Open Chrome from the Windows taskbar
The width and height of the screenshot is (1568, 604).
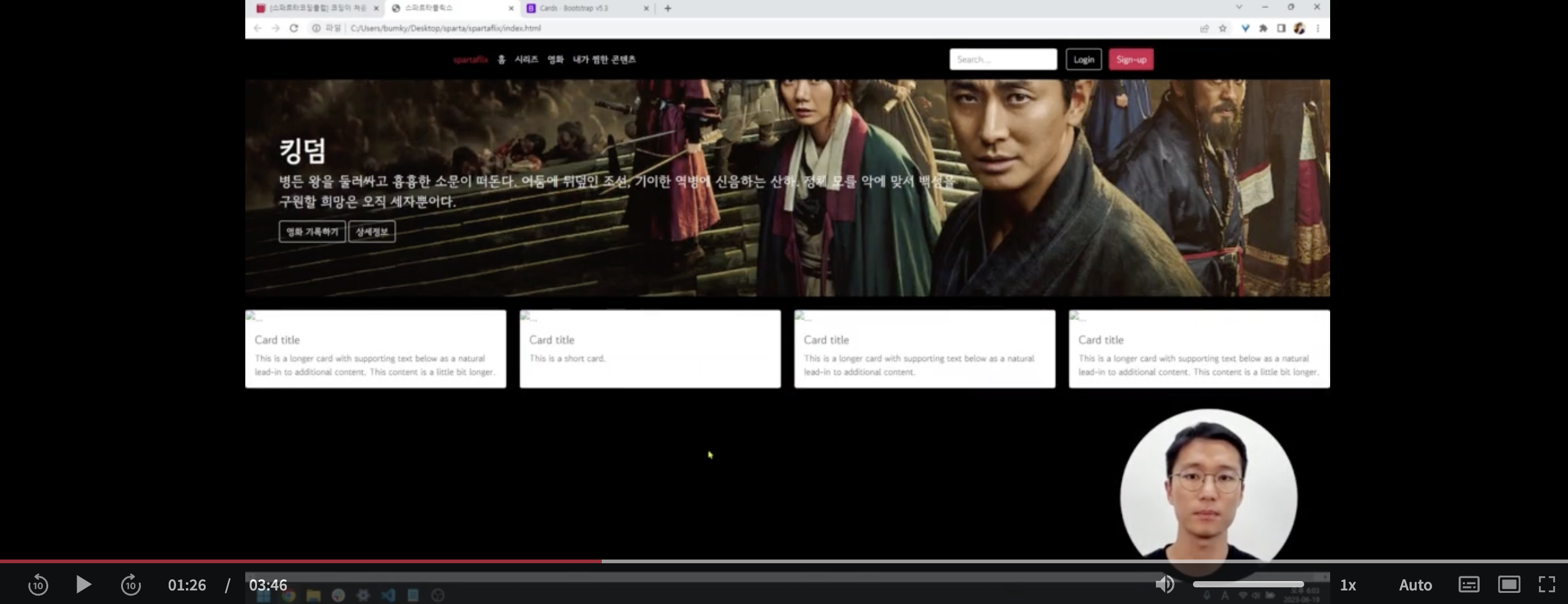click(x=289, y=595)
